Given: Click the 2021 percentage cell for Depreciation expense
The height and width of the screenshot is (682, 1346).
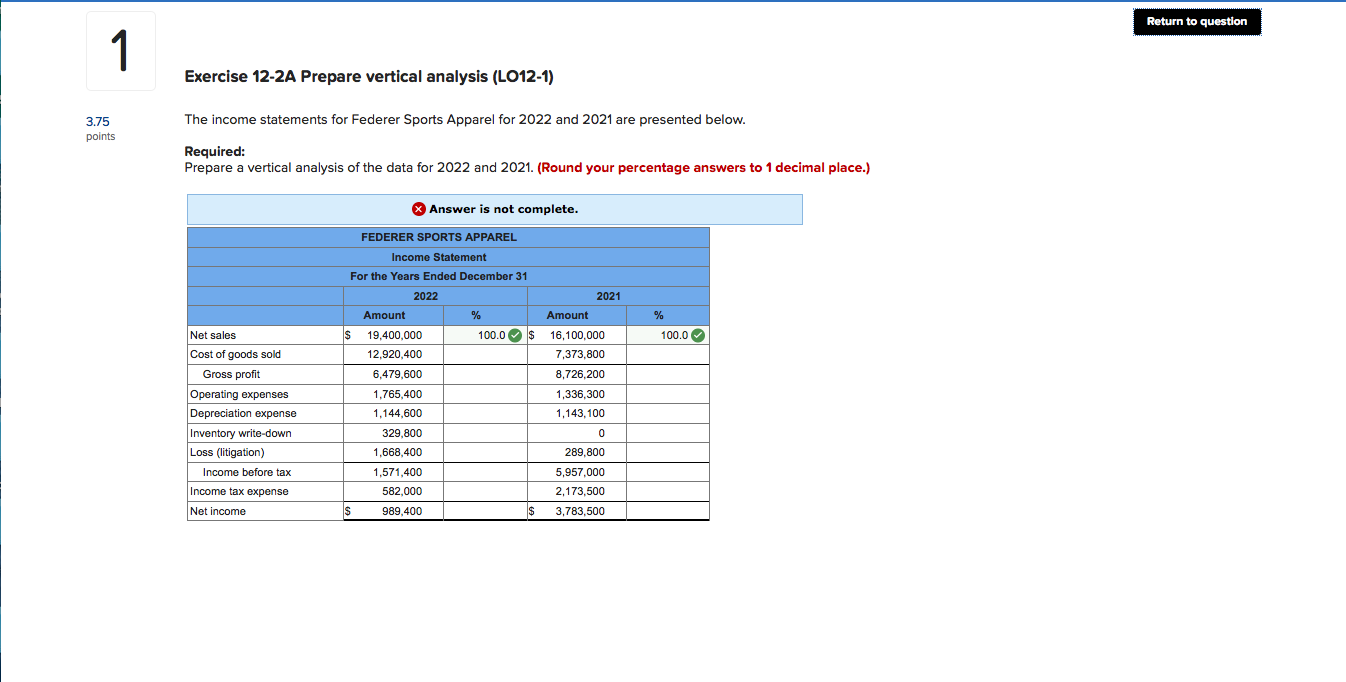Looking at the screenshot, I should coord(667,413).
